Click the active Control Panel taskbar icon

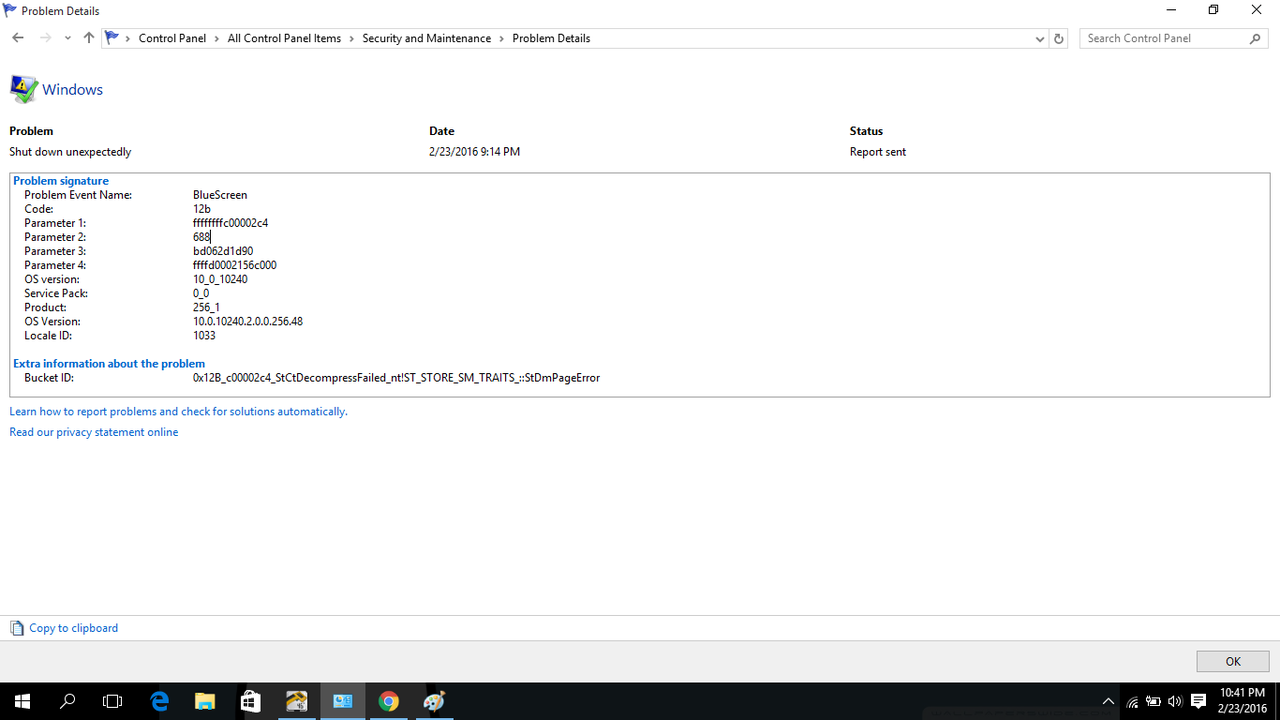tap(343, 701)
